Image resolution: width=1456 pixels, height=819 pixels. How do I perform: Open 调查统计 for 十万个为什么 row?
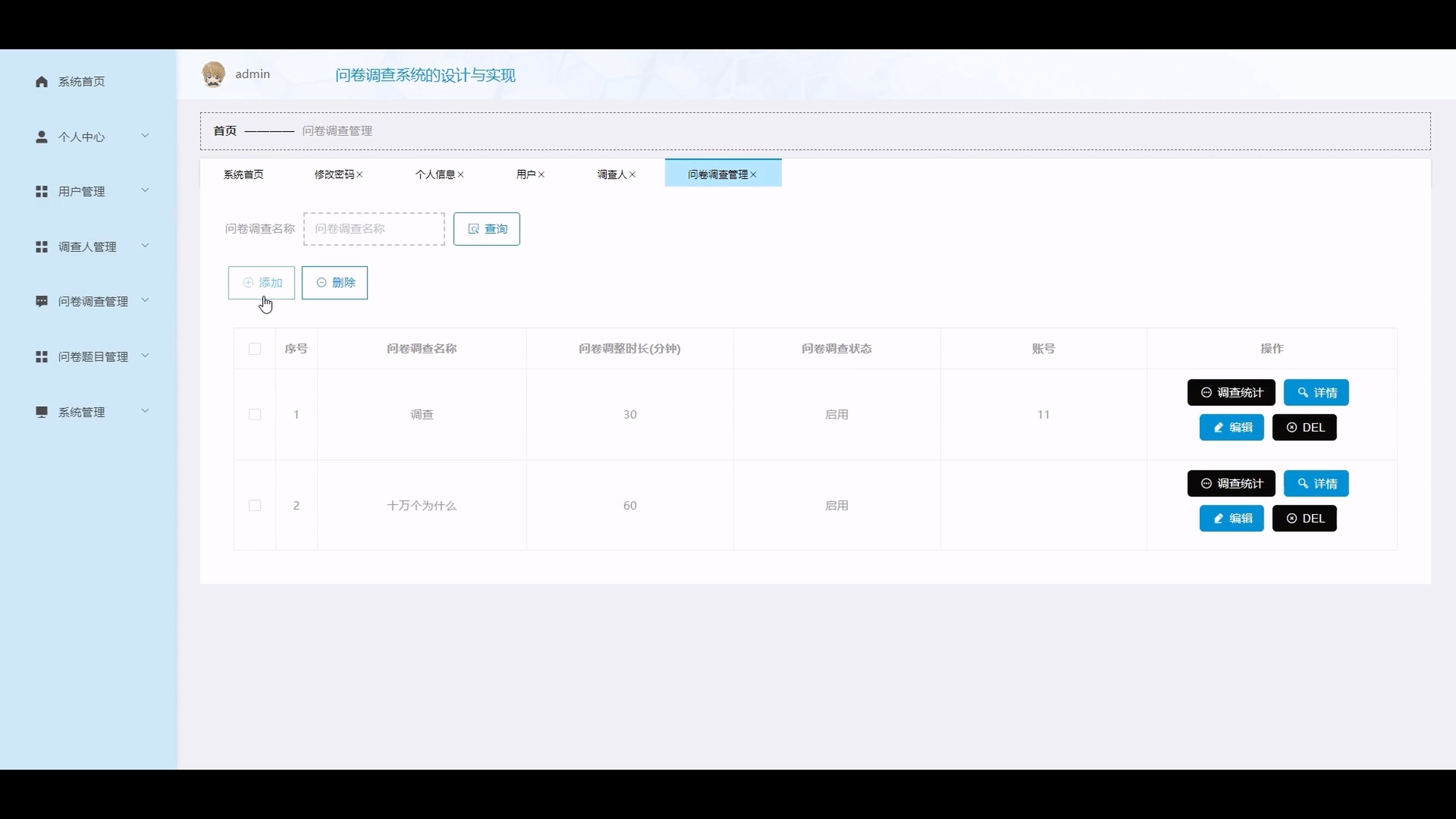pyautogui.click(x=1231, y=483)
